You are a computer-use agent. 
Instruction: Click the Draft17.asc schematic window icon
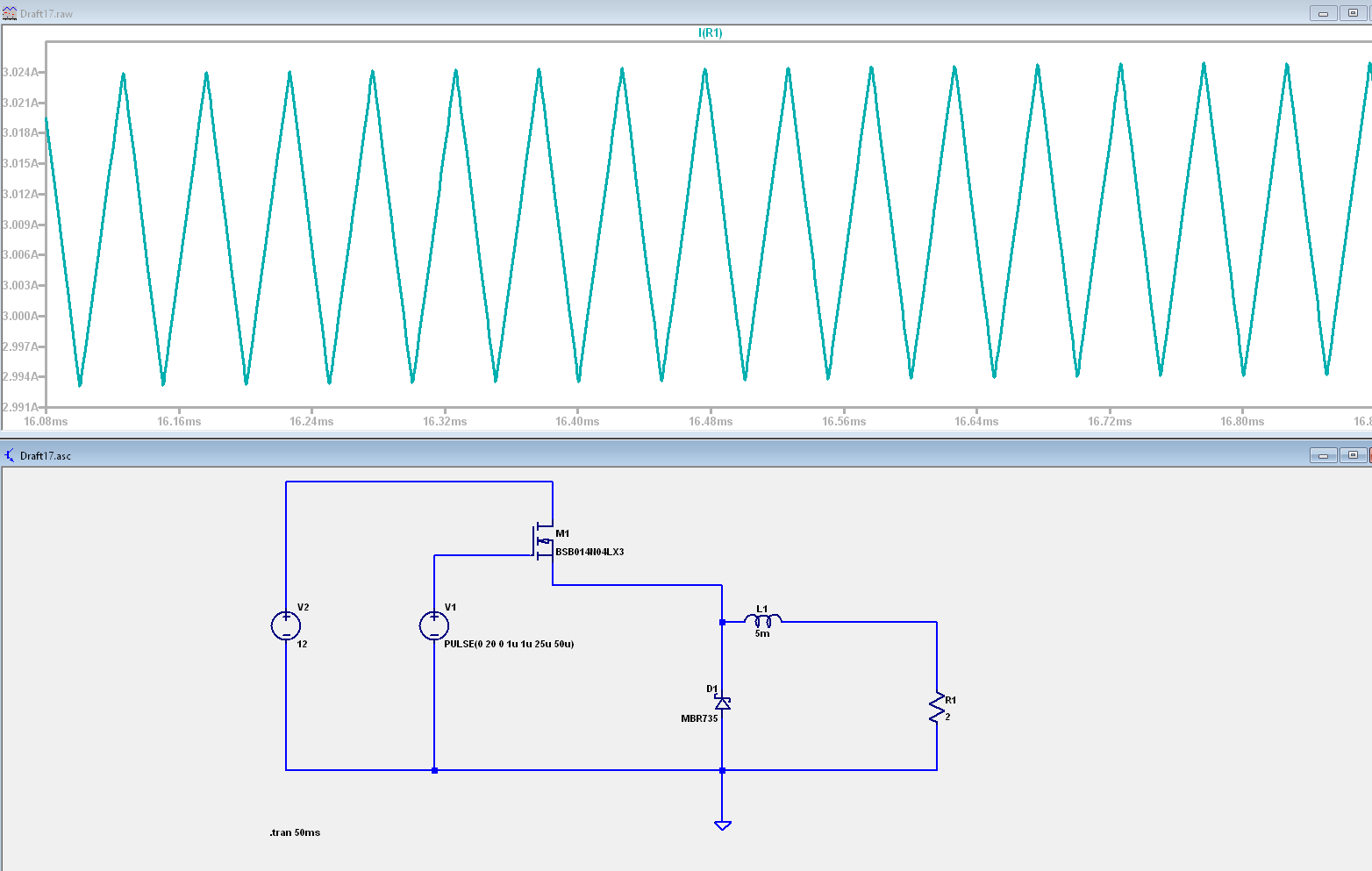[x=10, y=455]
